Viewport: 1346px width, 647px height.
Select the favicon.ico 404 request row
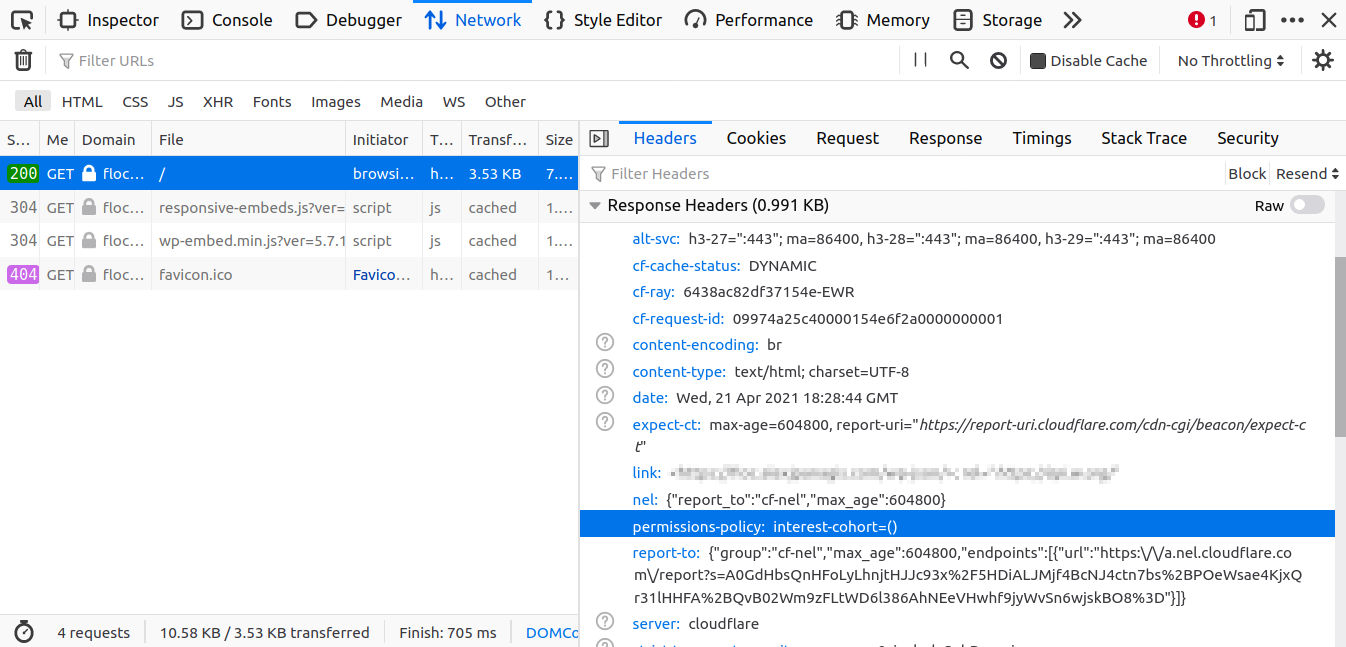[x=289, y=274]
